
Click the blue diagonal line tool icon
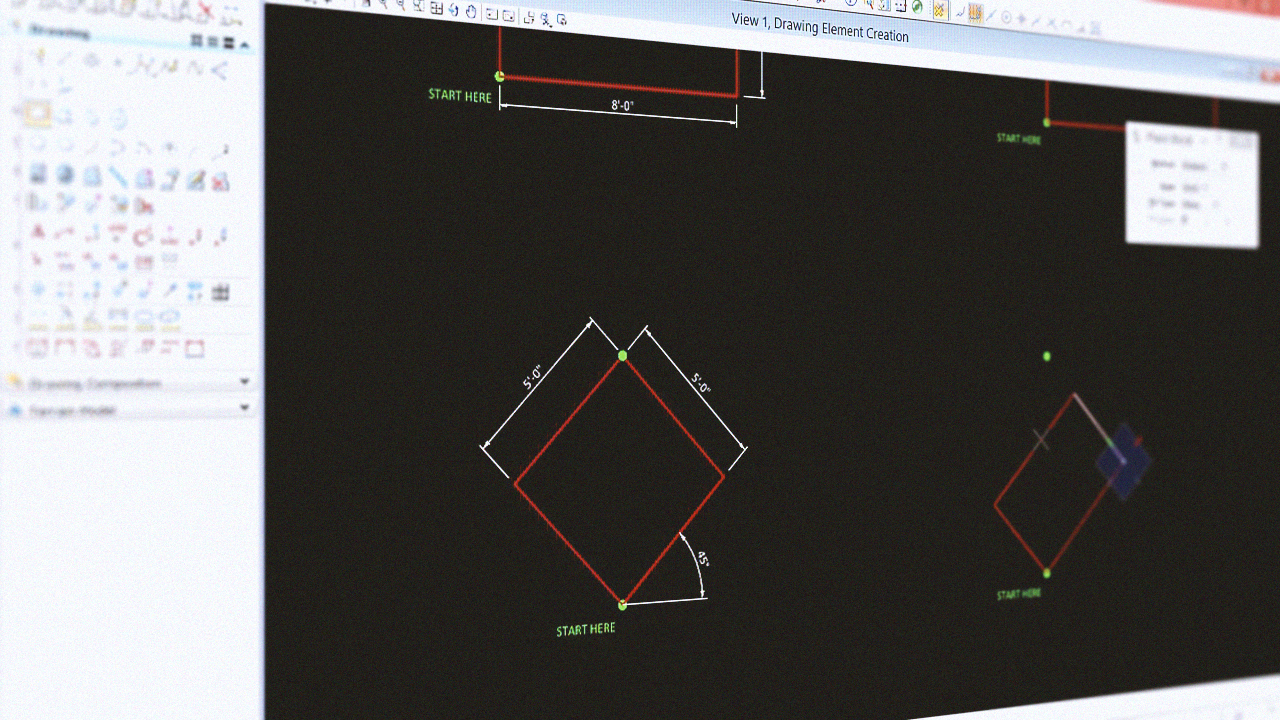pos(118,176)
